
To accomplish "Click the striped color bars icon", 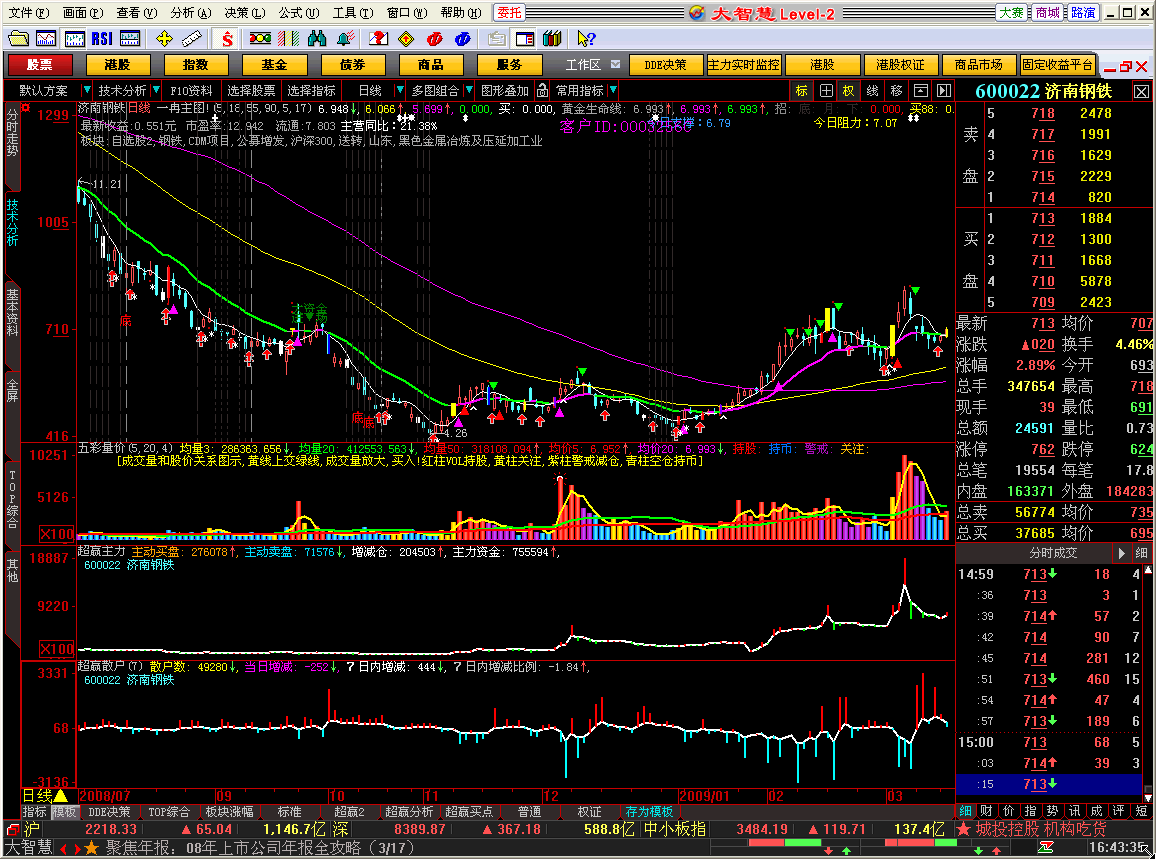I will tap(288, 38).
